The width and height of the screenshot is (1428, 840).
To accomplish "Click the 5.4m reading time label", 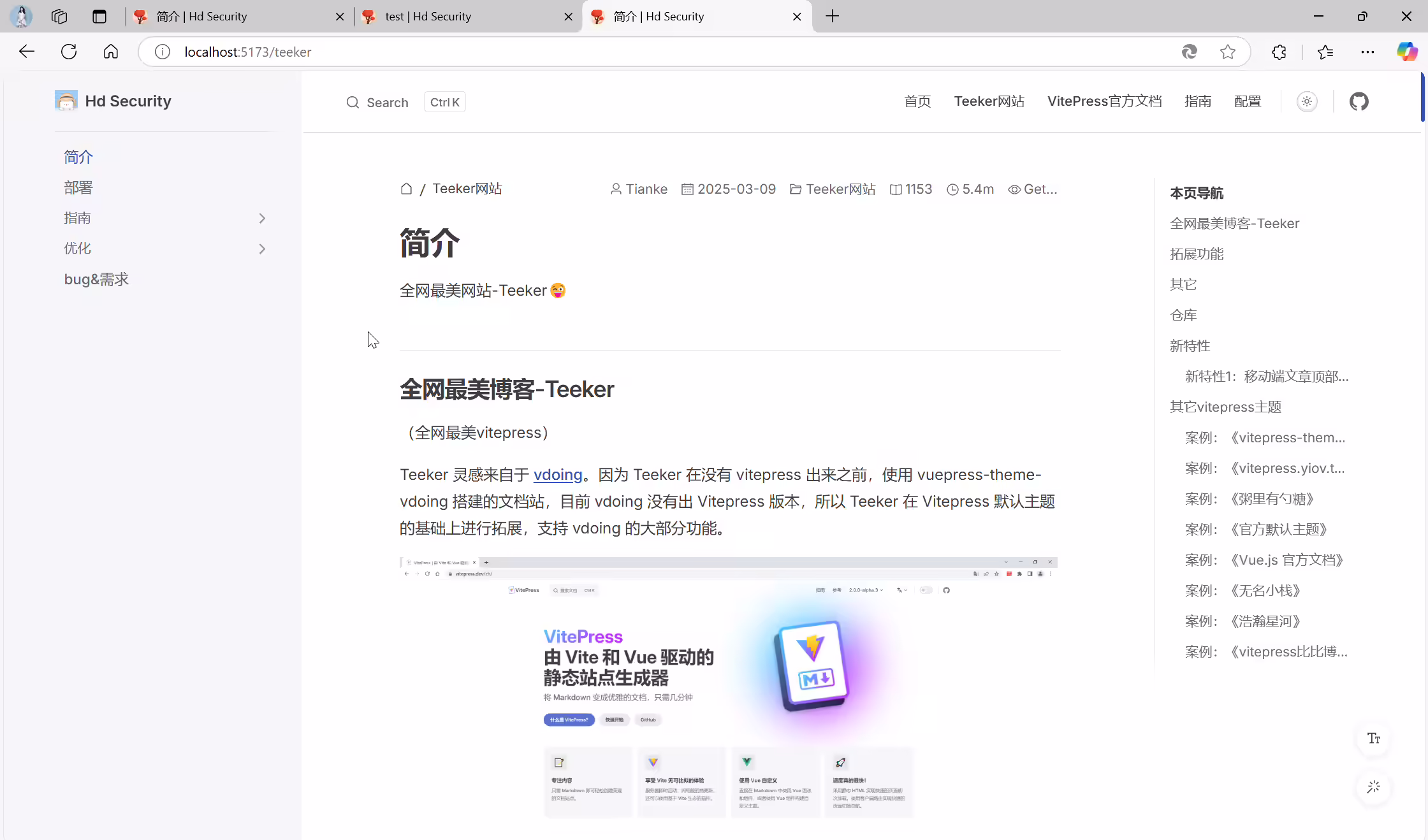I will click(x=970, y=189).
